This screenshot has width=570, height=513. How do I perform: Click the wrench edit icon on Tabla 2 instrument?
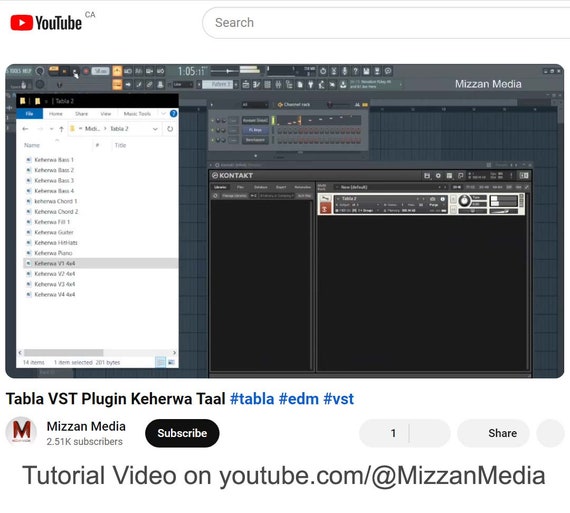(325, 199)
